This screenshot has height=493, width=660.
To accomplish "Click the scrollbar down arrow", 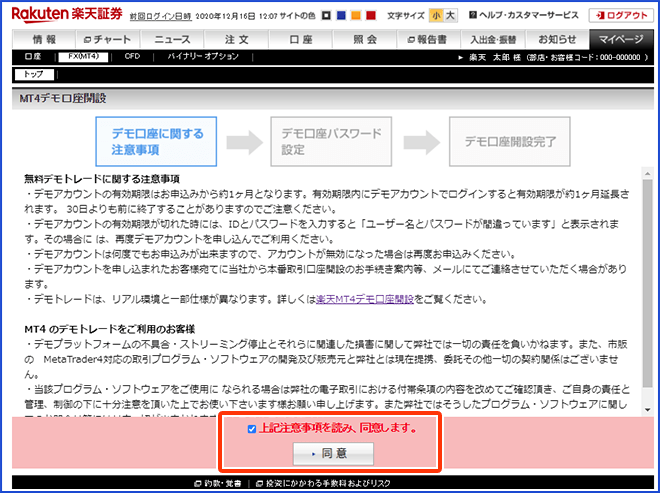I will [x=647, y=410].
